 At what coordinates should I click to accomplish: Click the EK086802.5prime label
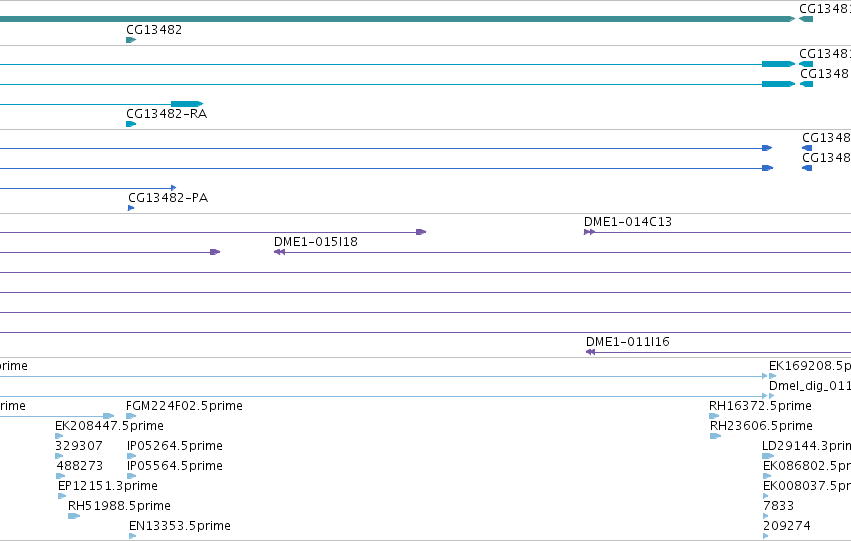point(807,466)
